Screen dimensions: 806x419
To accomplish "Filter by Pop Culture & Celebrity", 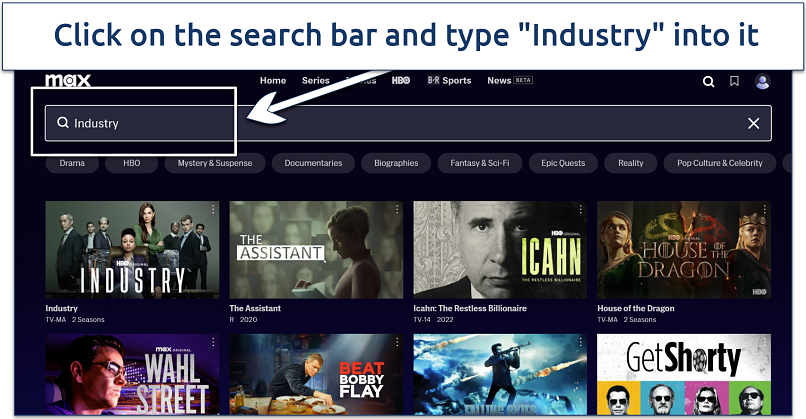I will (x=720, y=163).
